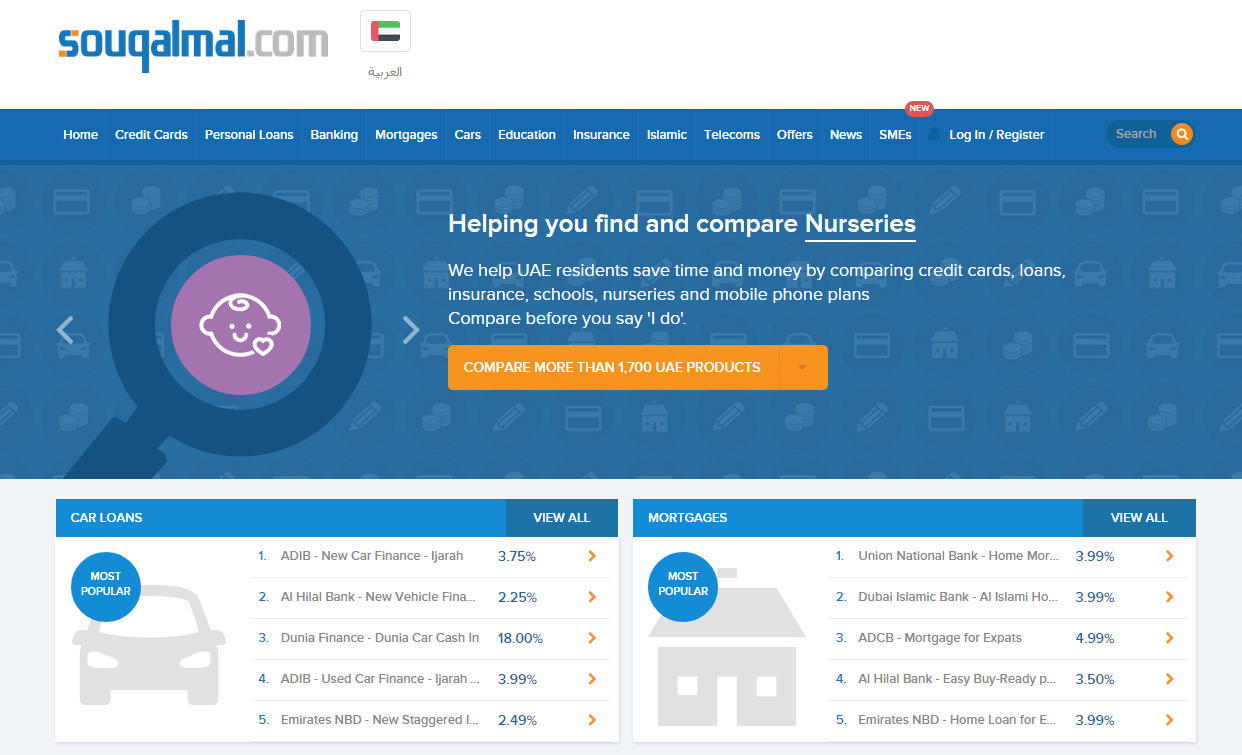Go to previous slide with left arrow
The image size is (1242, 755).
[x=65, y=330]
